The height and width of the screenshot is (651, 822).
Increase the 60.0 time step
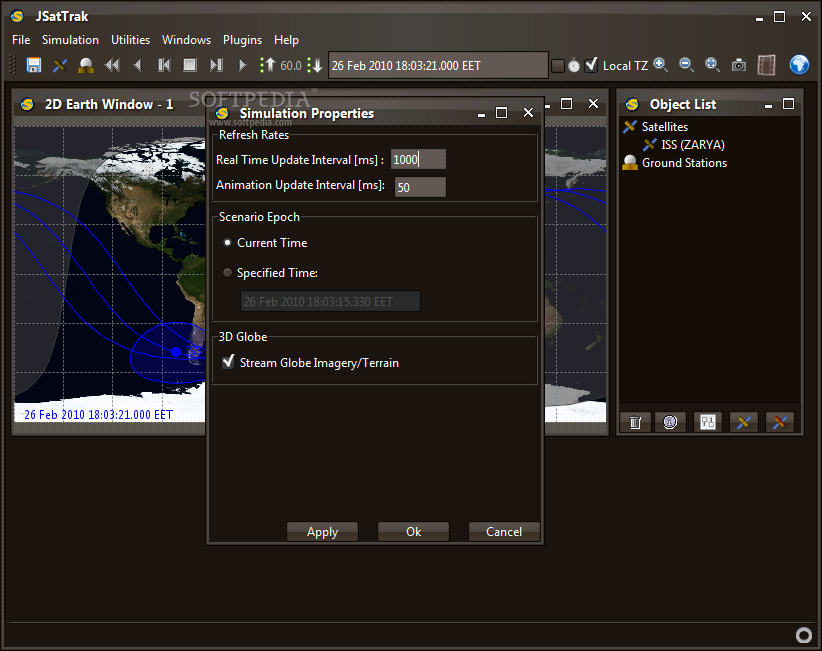(x=267, y=66)
